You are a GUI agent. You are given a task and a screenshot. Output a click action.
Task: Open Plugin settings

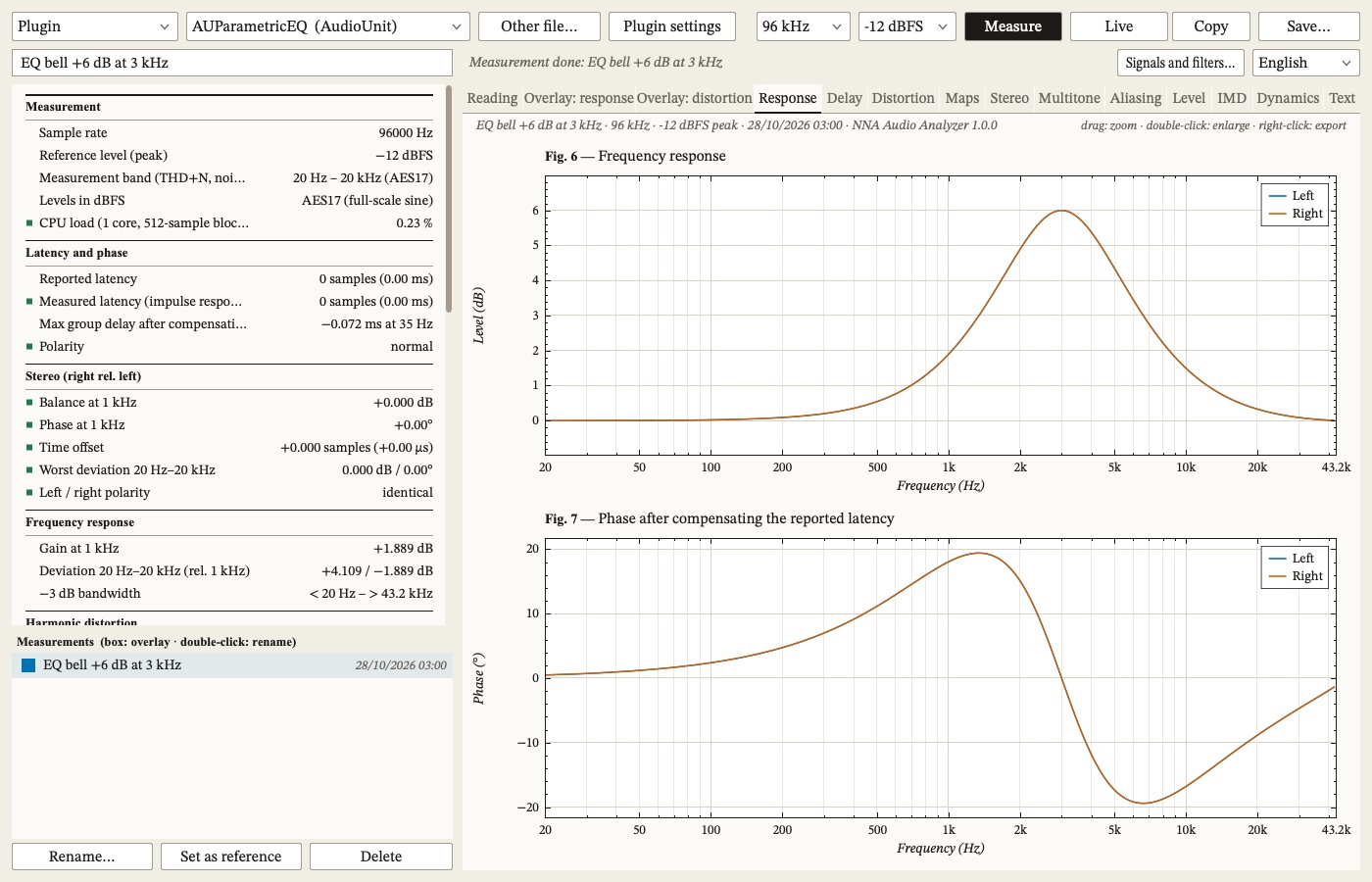[x=672, y=26]
